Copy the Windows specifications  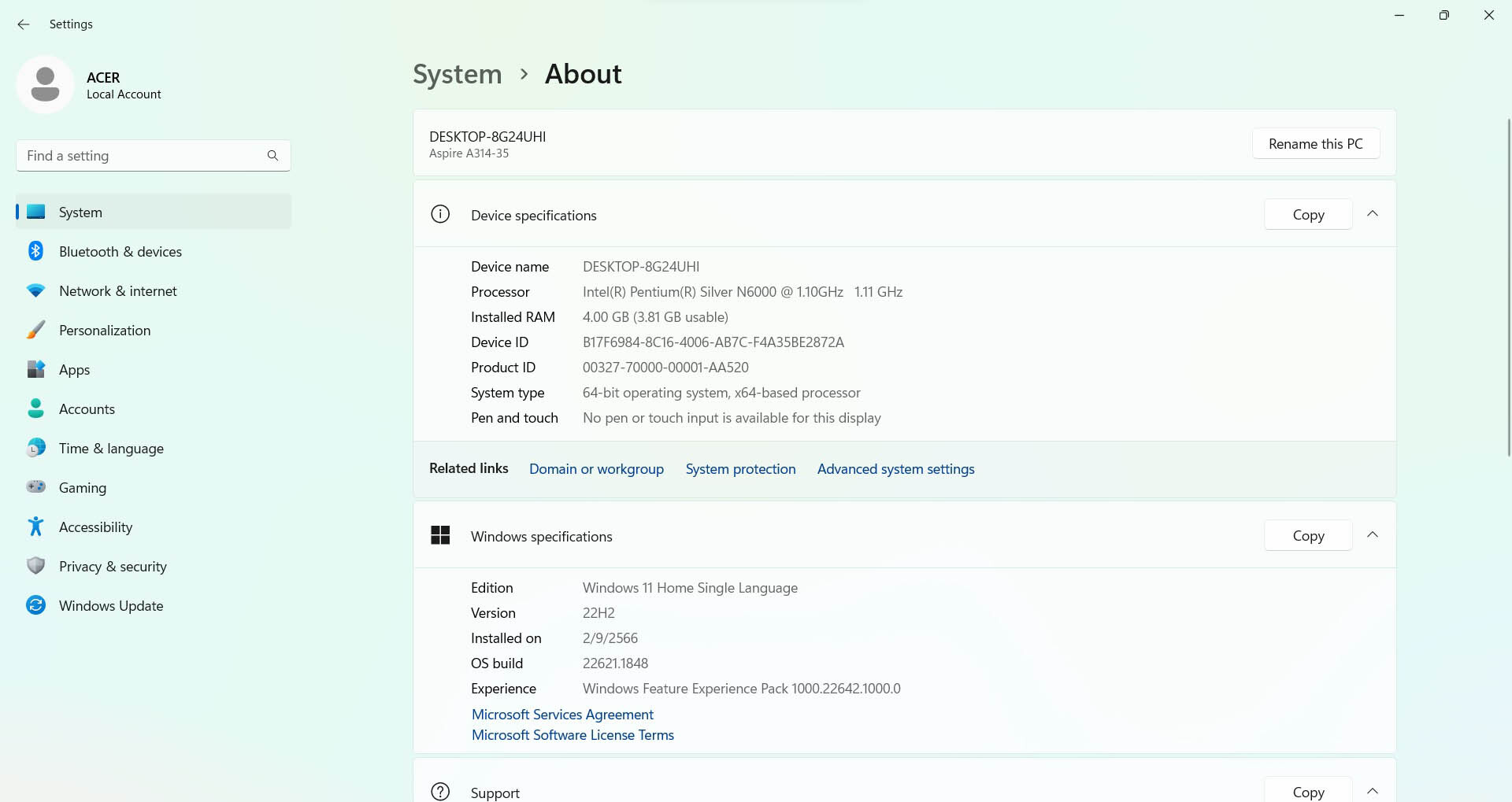[x=1308, y=535]
